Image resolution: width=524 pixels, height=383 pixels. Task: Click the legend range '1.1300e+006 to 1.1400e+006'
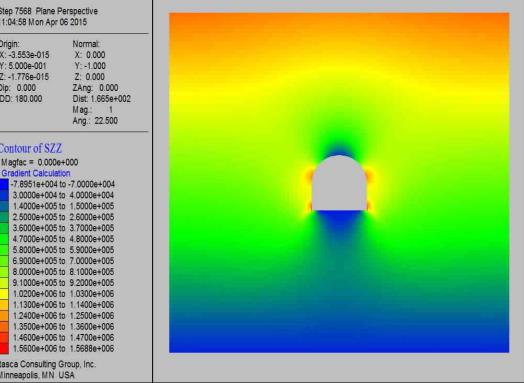pos(63,305)
